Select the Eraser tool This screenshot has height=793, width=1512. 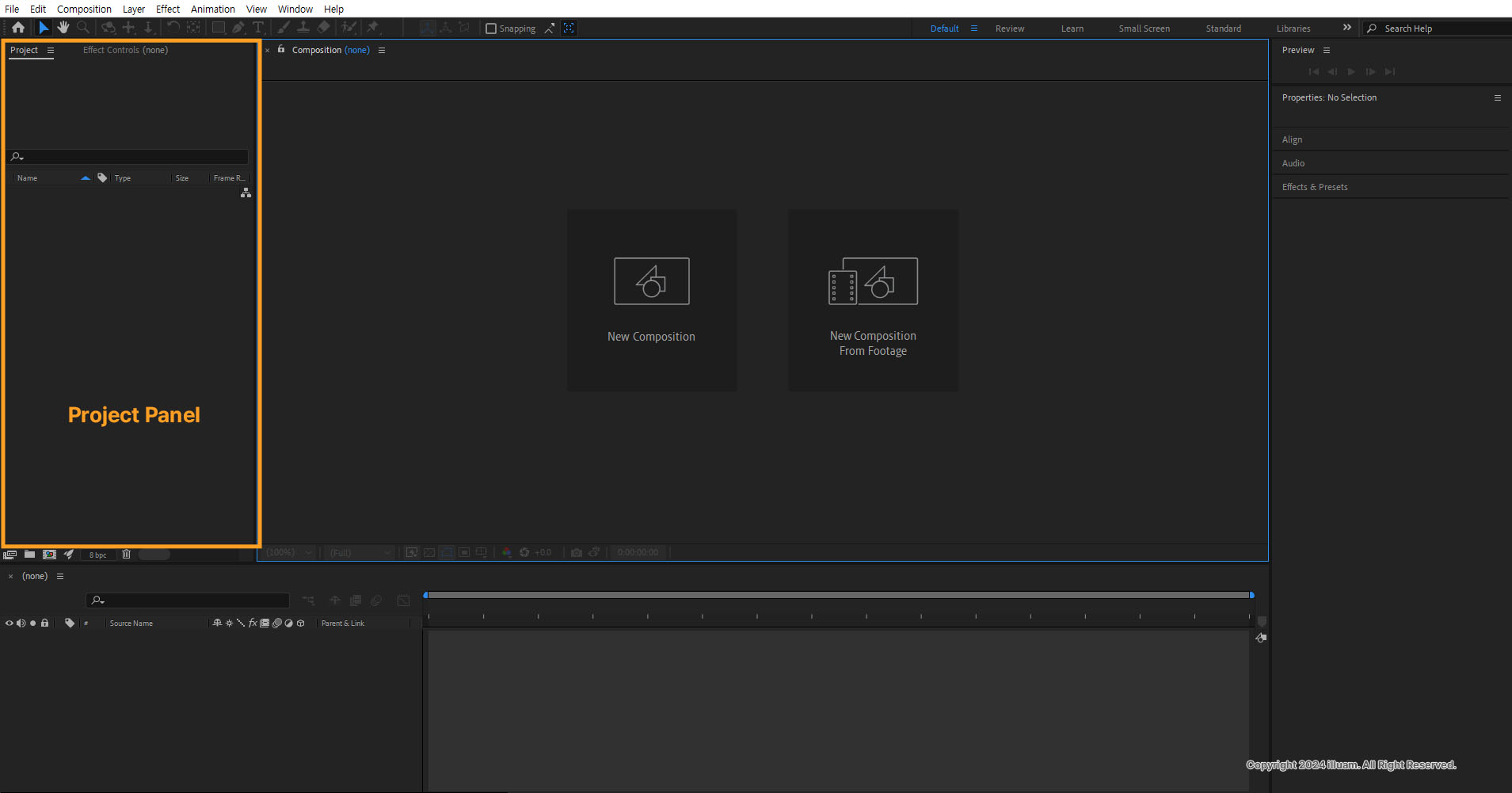(x=323, y=28)
